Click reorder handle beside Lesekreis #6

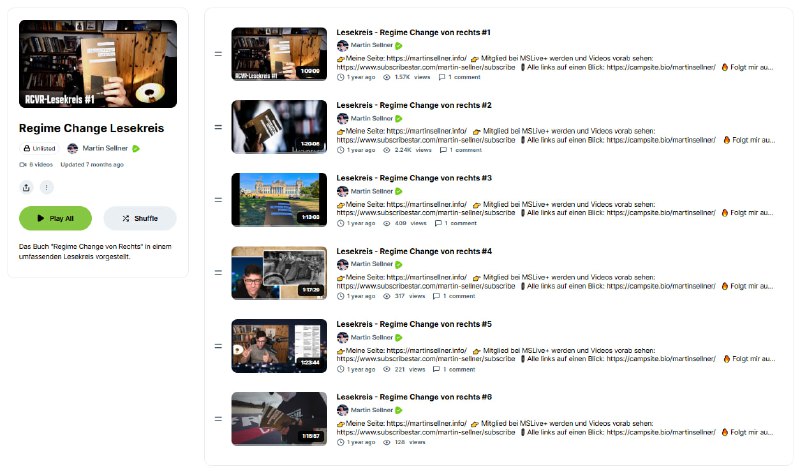point(218,419)
